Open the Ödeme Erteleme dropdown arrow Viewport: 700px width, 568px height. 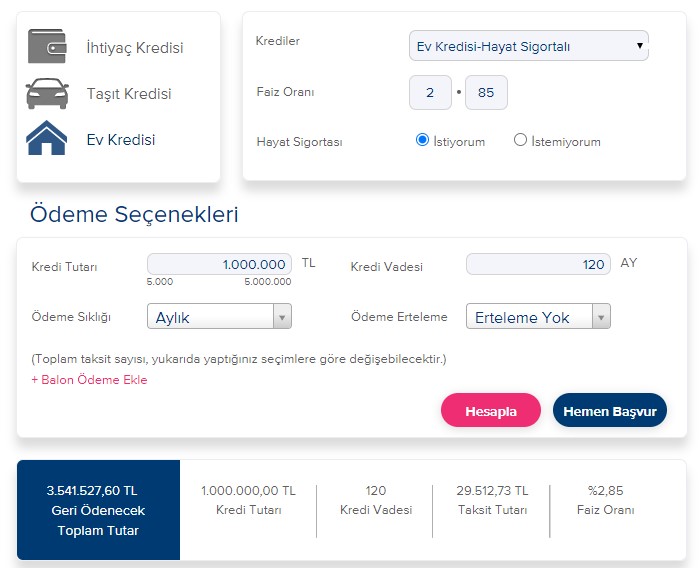pyautogui.click(x=601, y=317)
